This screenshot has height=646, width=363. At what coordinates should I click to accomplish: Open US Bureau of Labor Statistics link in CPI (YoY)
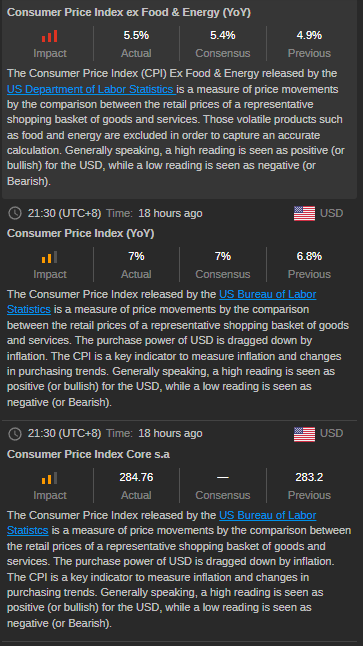162,302
